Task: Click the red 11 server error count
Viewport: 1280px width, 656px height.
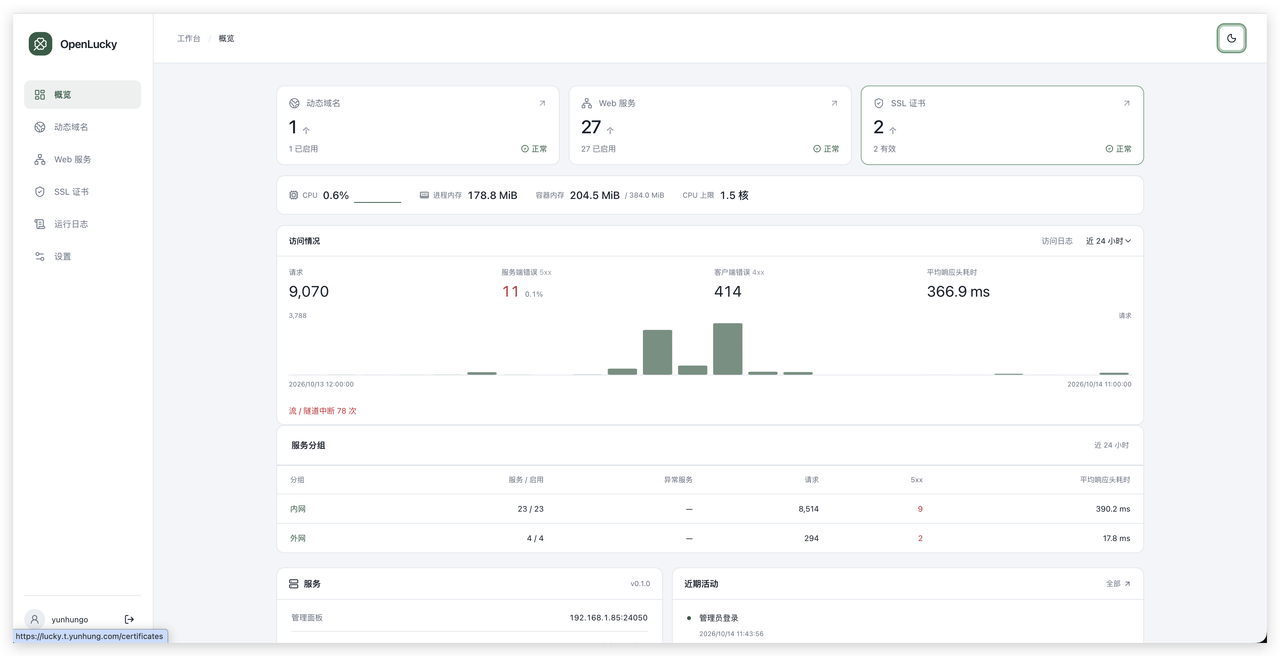Action: click(511, 292)
